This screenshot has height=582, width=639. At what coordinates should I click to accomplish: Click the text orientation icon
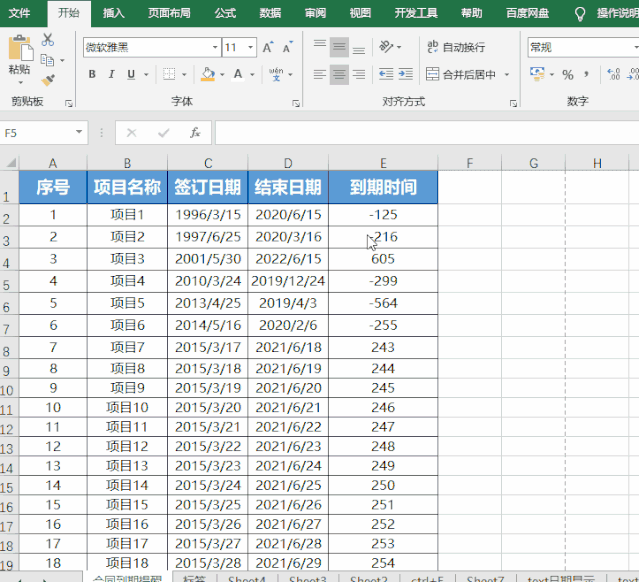click(x=386, y=47)
